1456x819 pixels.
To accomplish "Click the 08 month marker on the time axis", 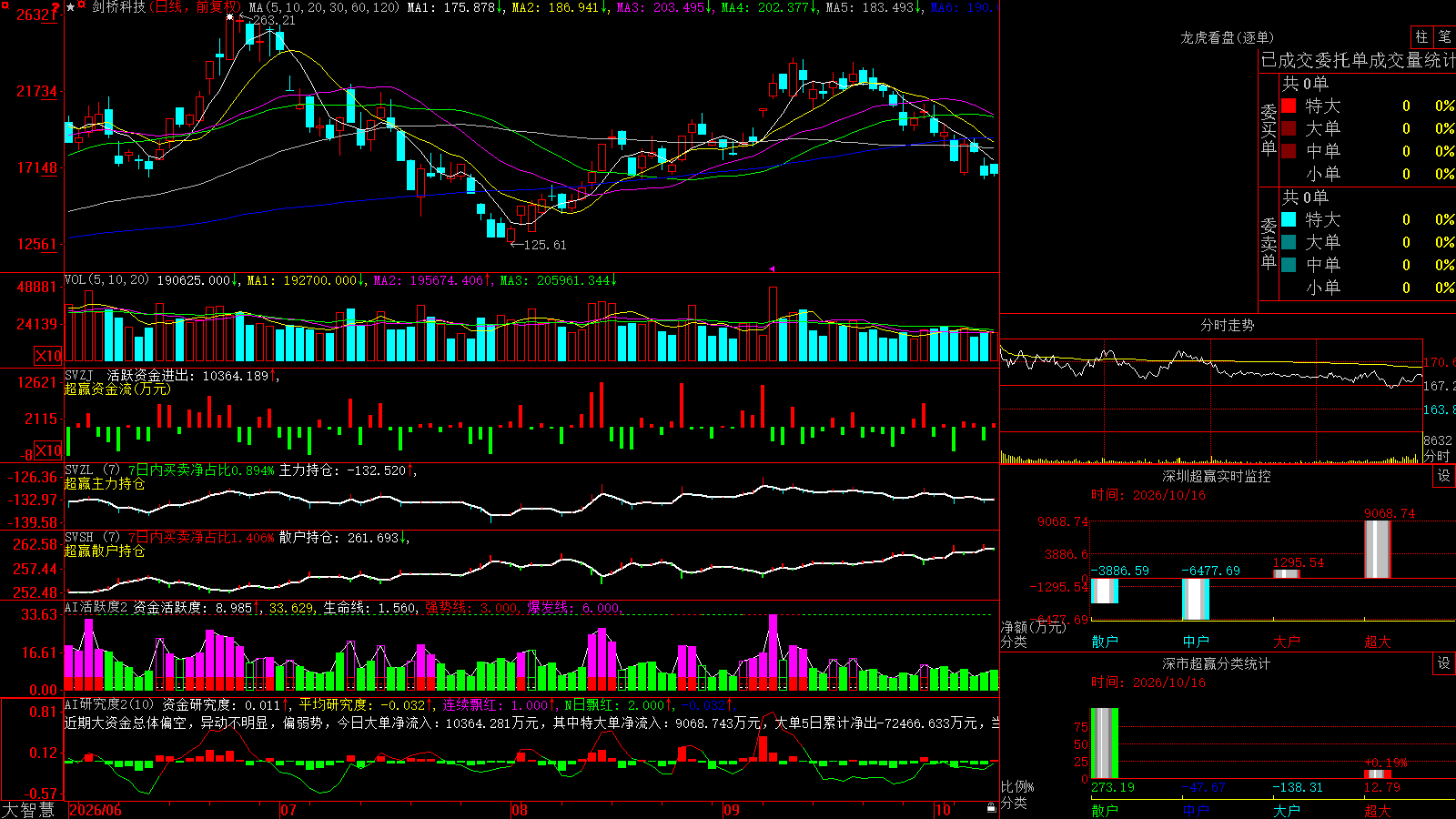I will click(520, 810).
